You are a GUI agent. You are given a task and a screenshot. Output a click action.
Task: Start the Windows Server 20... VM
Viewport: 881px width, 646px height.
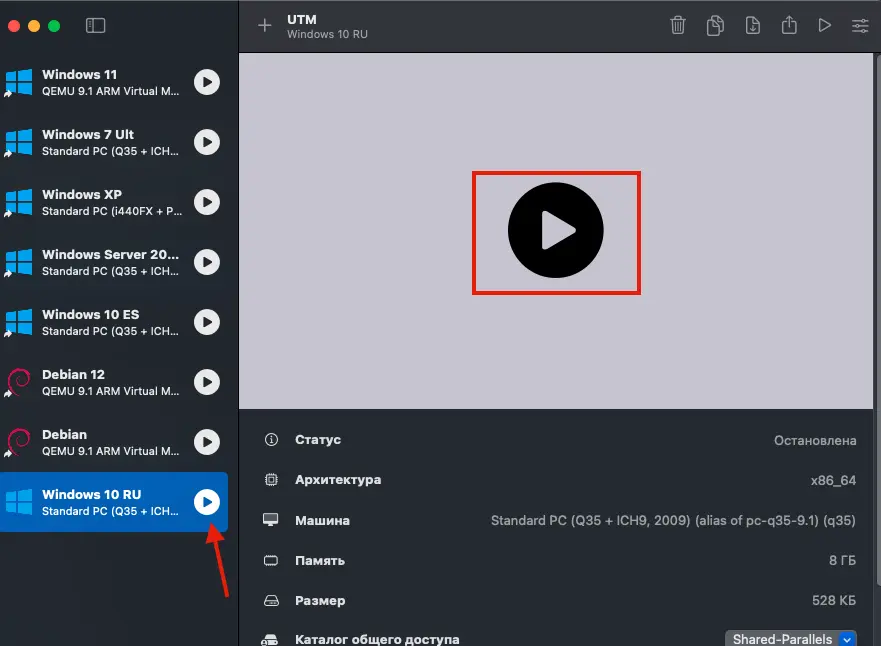point(207,262)
